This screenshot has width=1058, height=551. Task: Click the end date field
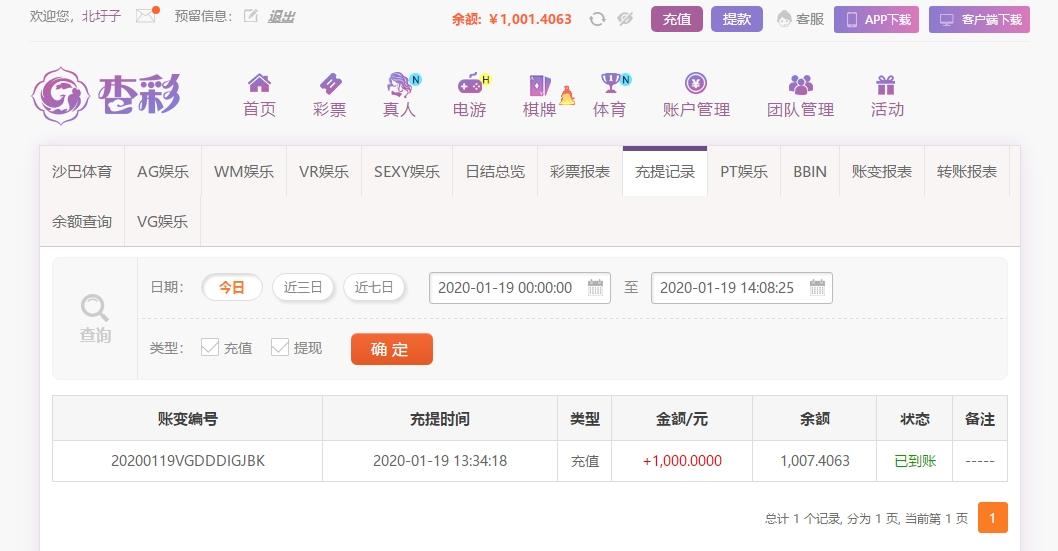tap(742, 288)
